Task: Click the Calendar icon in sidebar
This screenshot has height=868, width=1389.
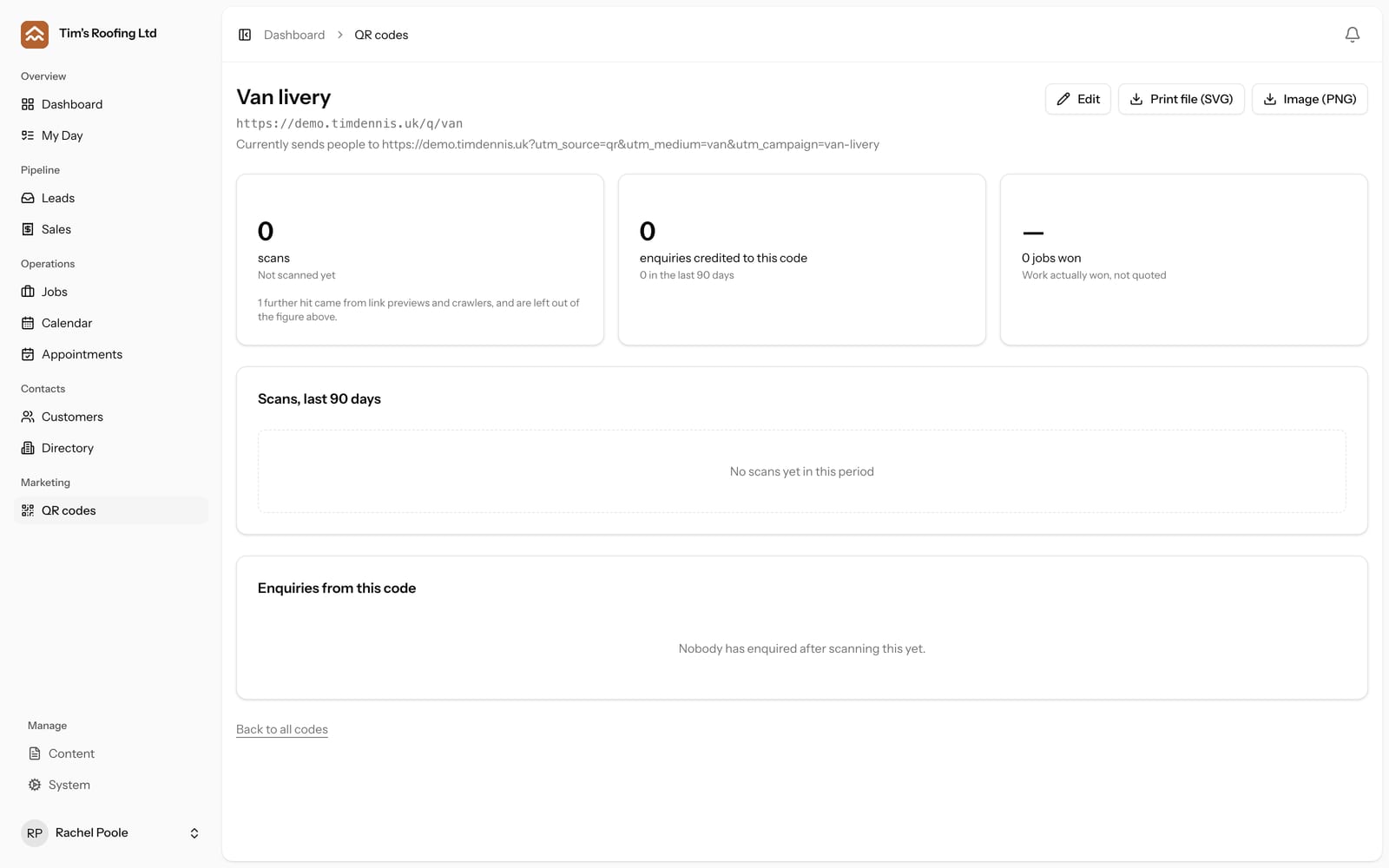Action: [x=28, y=323]
